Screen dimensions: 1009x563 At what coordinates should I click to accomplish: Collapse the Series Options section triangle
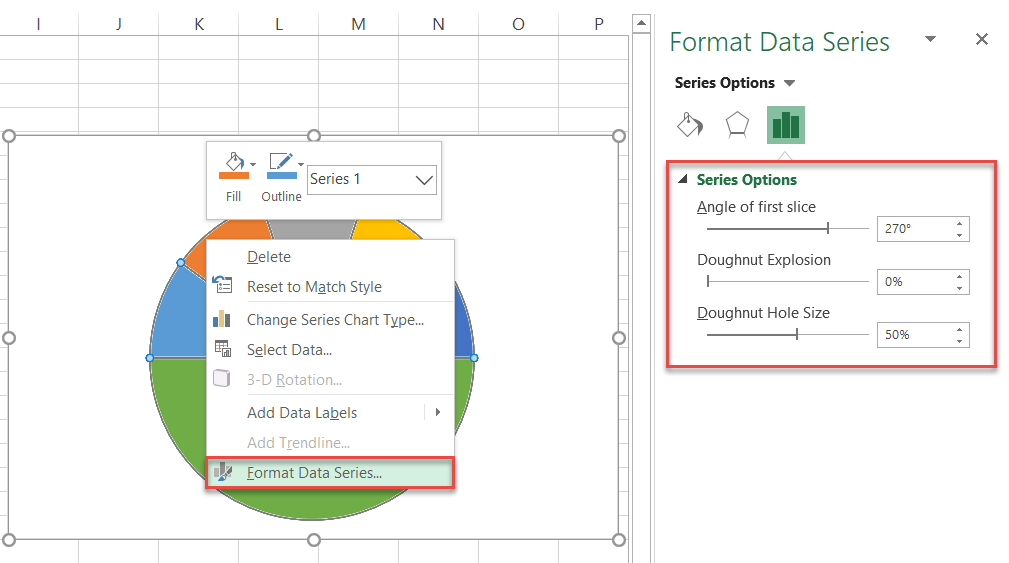click(683, 180)
